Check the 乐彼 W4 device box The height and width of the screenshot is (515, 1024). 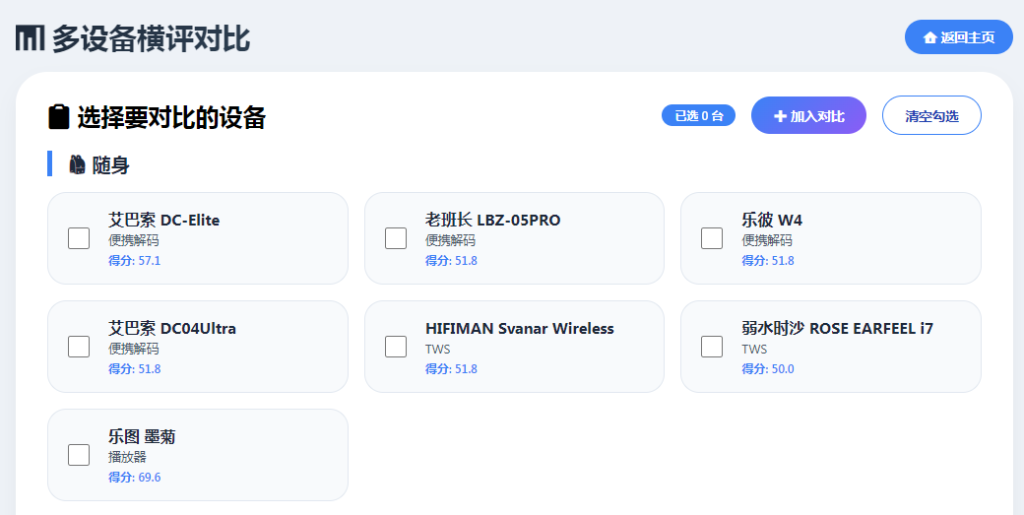pos(712,238)
